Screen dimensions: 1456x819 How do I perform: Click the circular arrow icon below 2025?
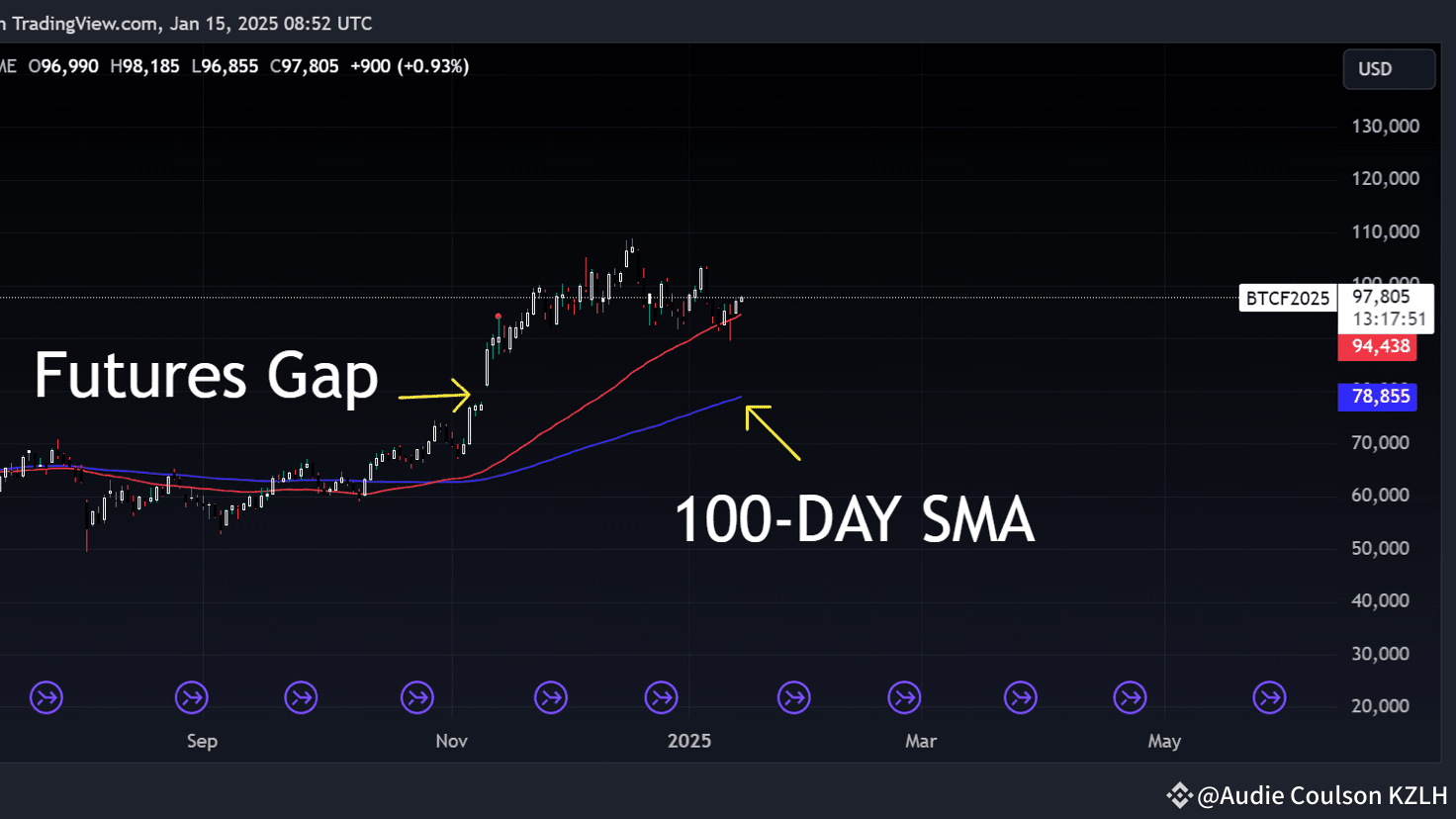click(x=661, y=697)
